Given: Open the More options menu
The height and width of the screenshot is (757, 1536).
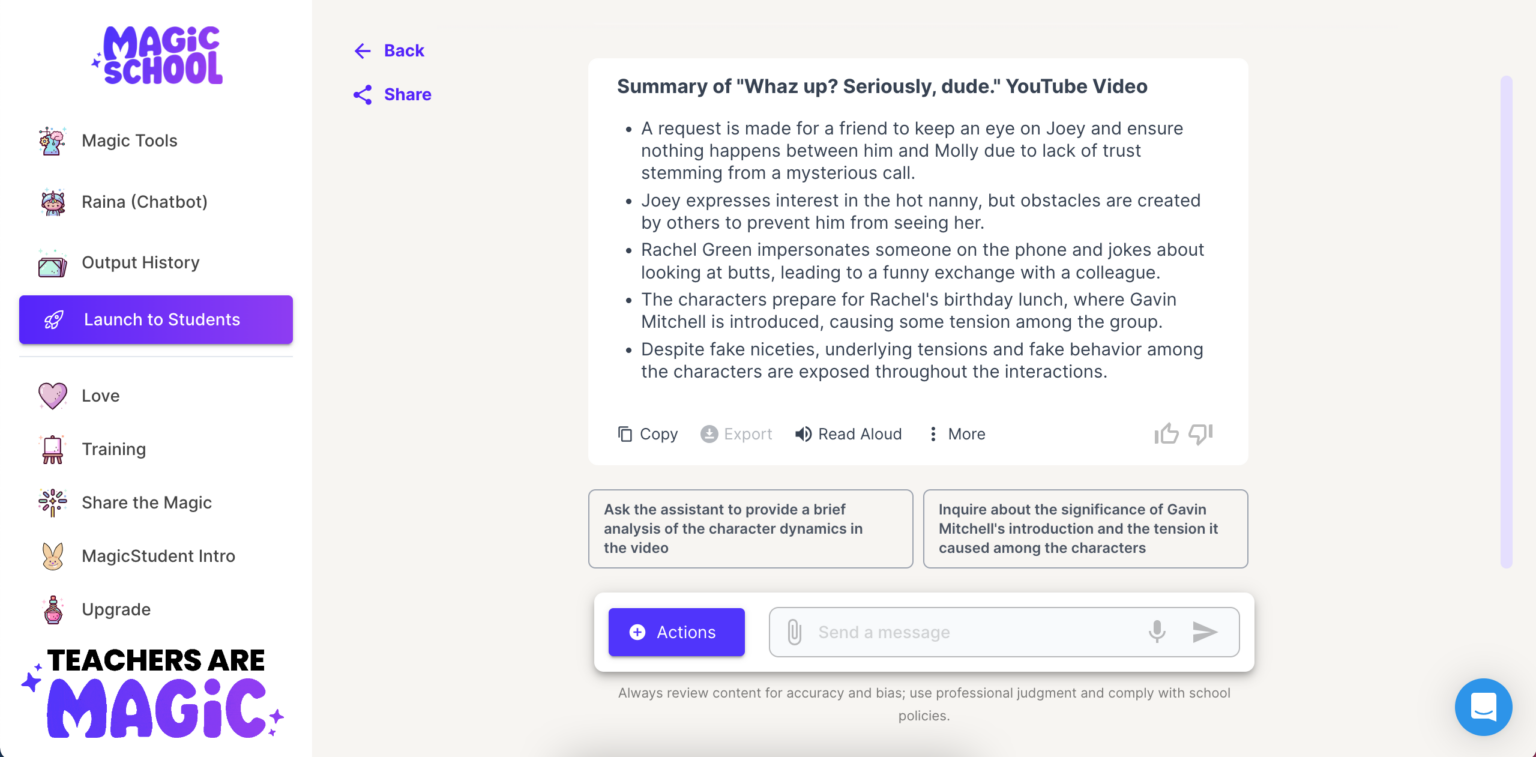Looking at the screenshot, I should pyautogui.click(x=955, y=433).
